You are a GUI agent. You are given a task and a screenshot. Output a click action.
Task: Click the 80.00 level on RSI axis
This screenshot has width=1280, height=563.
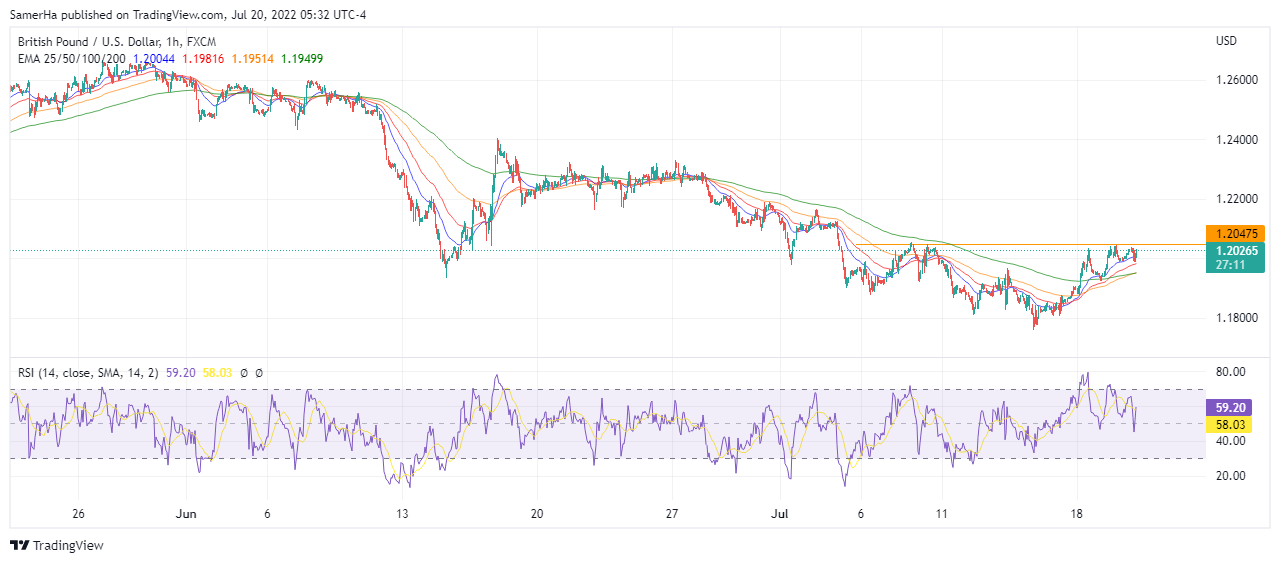pos(1232,372)
